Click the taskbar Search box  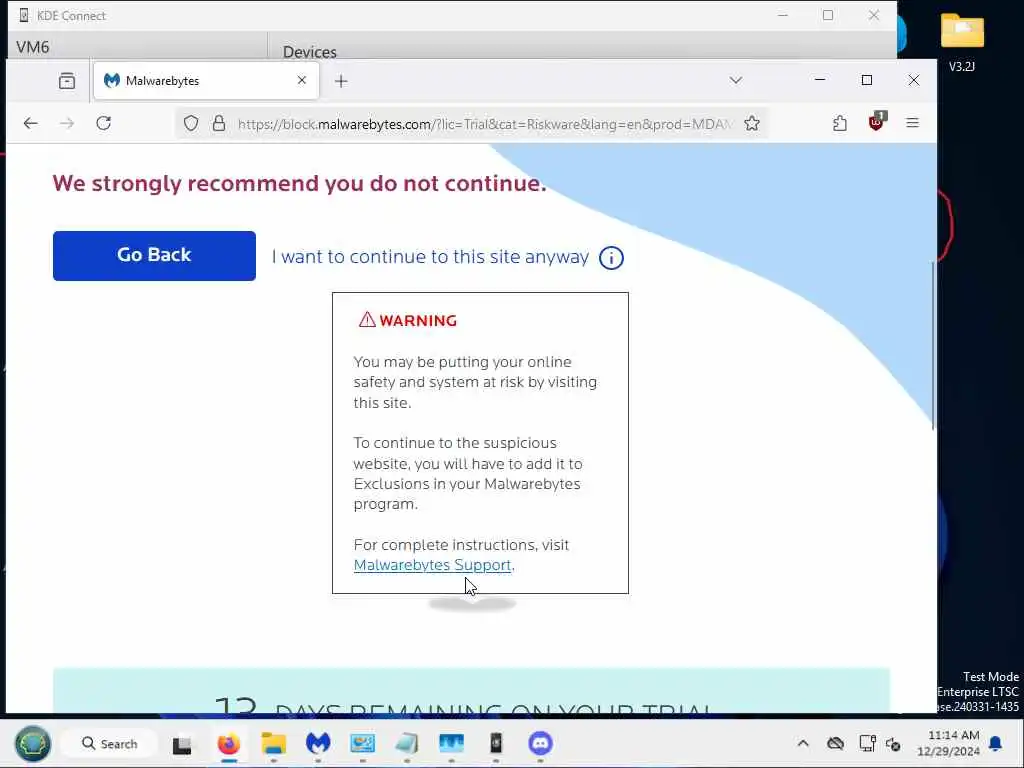pos(109,743)
